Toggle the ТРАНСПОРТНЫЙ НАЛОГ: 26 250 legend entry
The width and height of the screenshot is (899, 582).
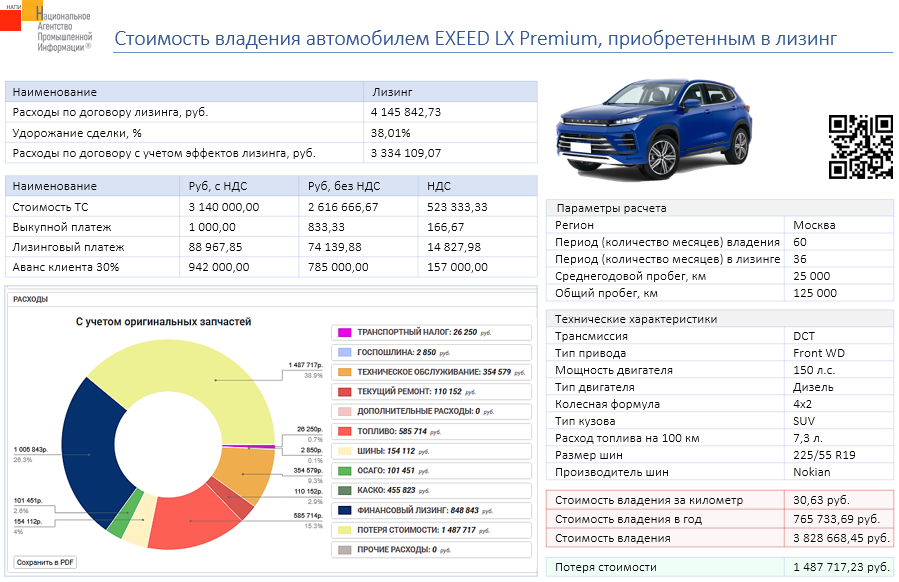[431, 333]
